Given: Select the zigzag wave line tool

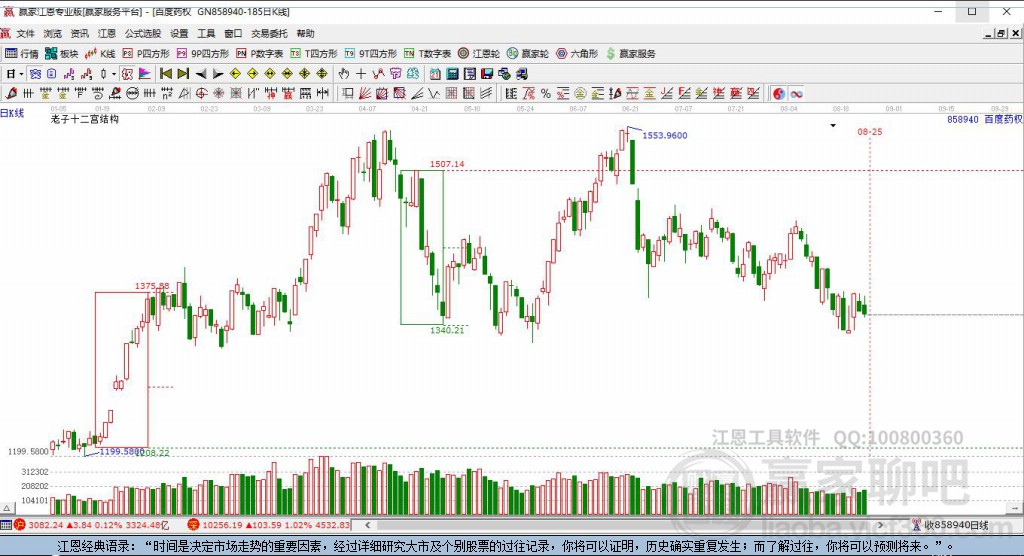Looking at the screenshot, I should point(434,94).
